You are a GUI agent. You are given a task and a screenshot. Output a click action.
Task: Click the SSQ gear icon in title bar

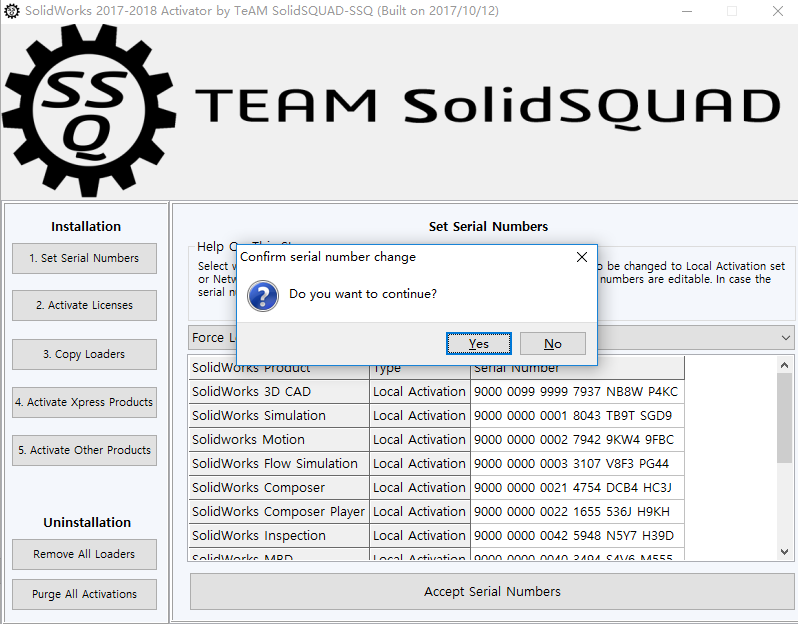(x=12, y=11)
